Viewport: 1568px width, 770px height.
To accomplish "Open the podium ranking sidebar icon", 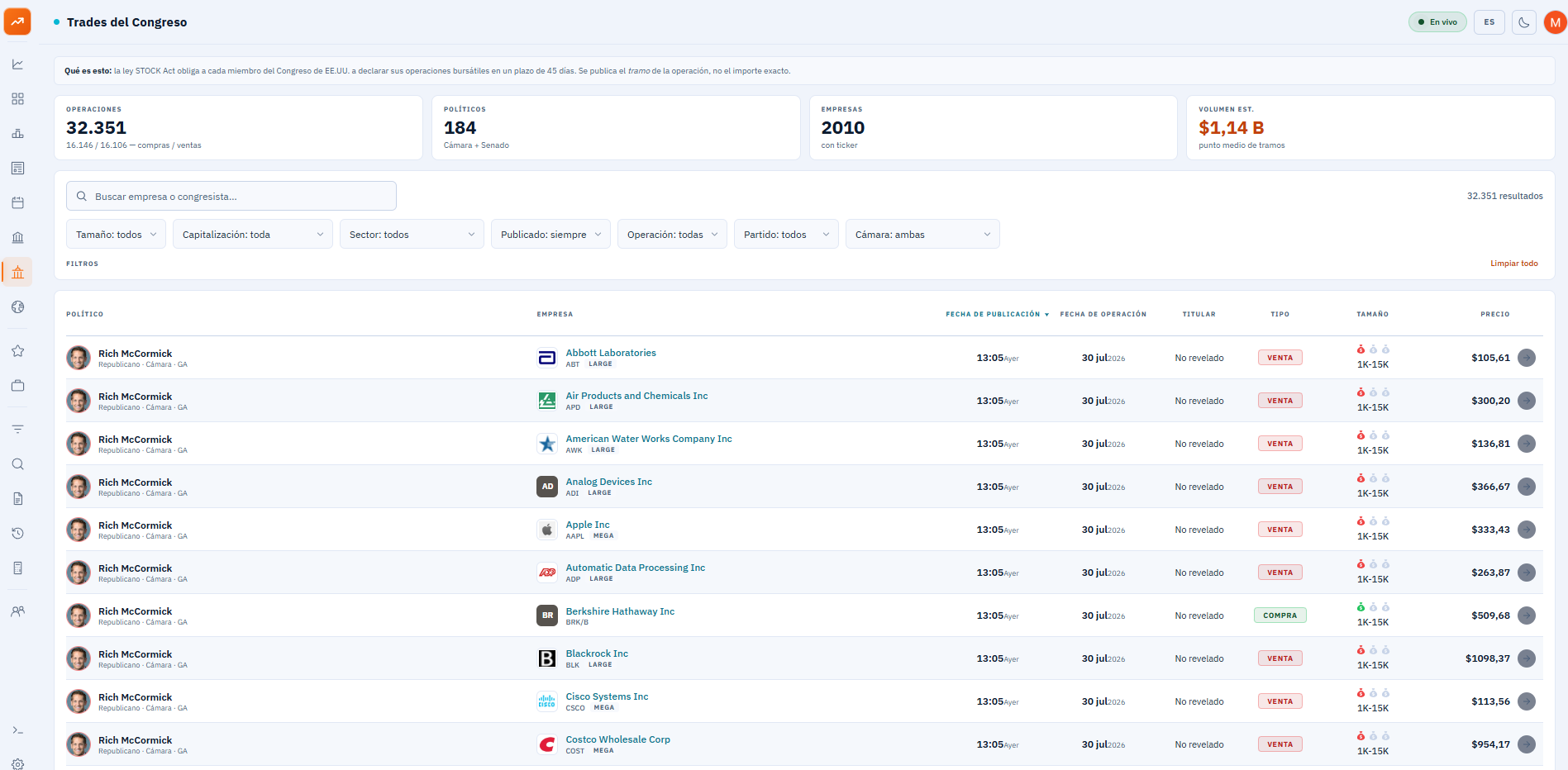I will click(17, 134).
